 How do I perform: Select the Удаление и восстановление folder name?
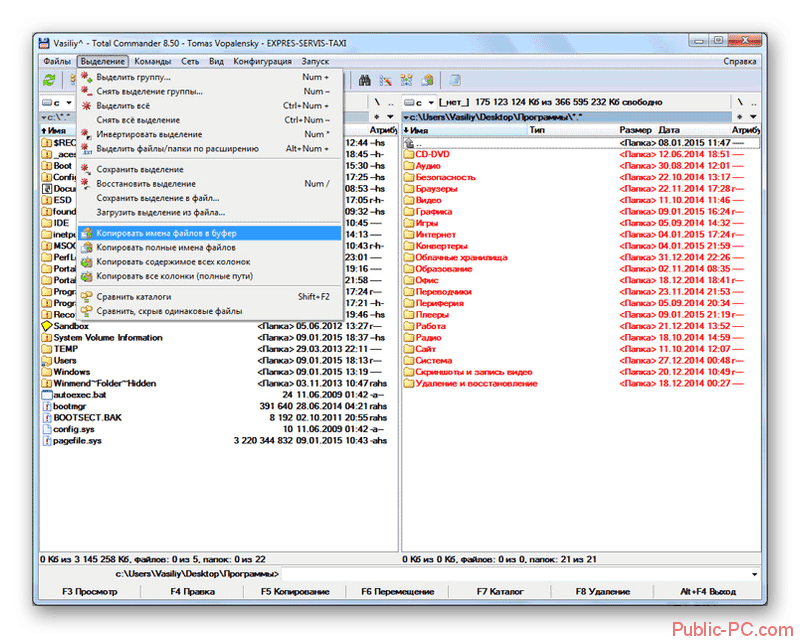pos(476,383)
